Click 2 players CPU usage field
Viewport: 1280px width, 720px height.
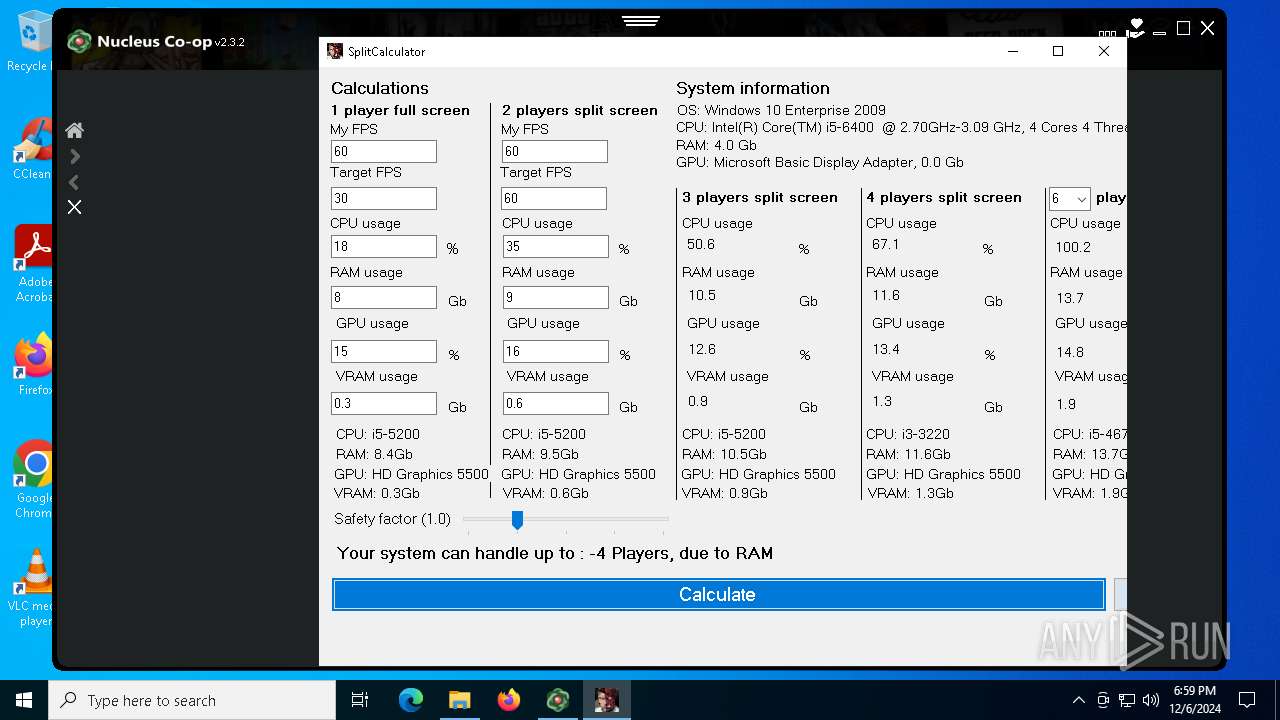[x=555, y=246]
